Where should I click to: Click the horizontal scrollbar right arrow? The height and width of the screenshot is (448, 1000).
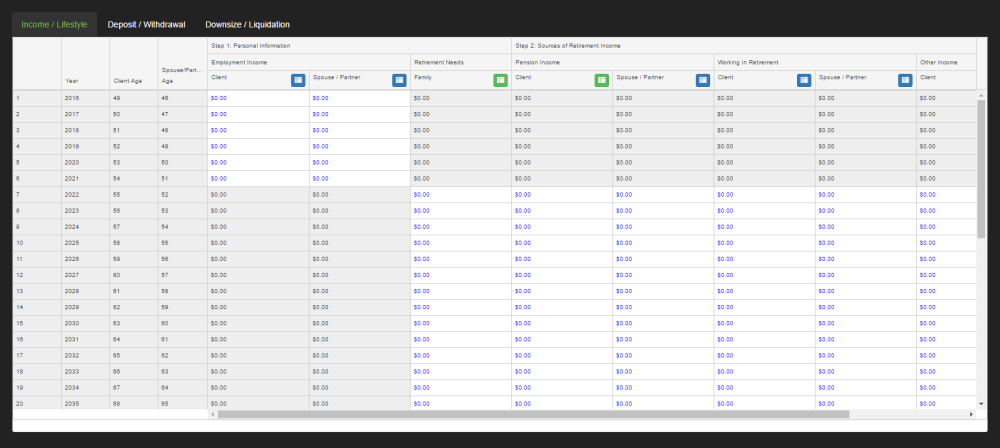point(972,414)
